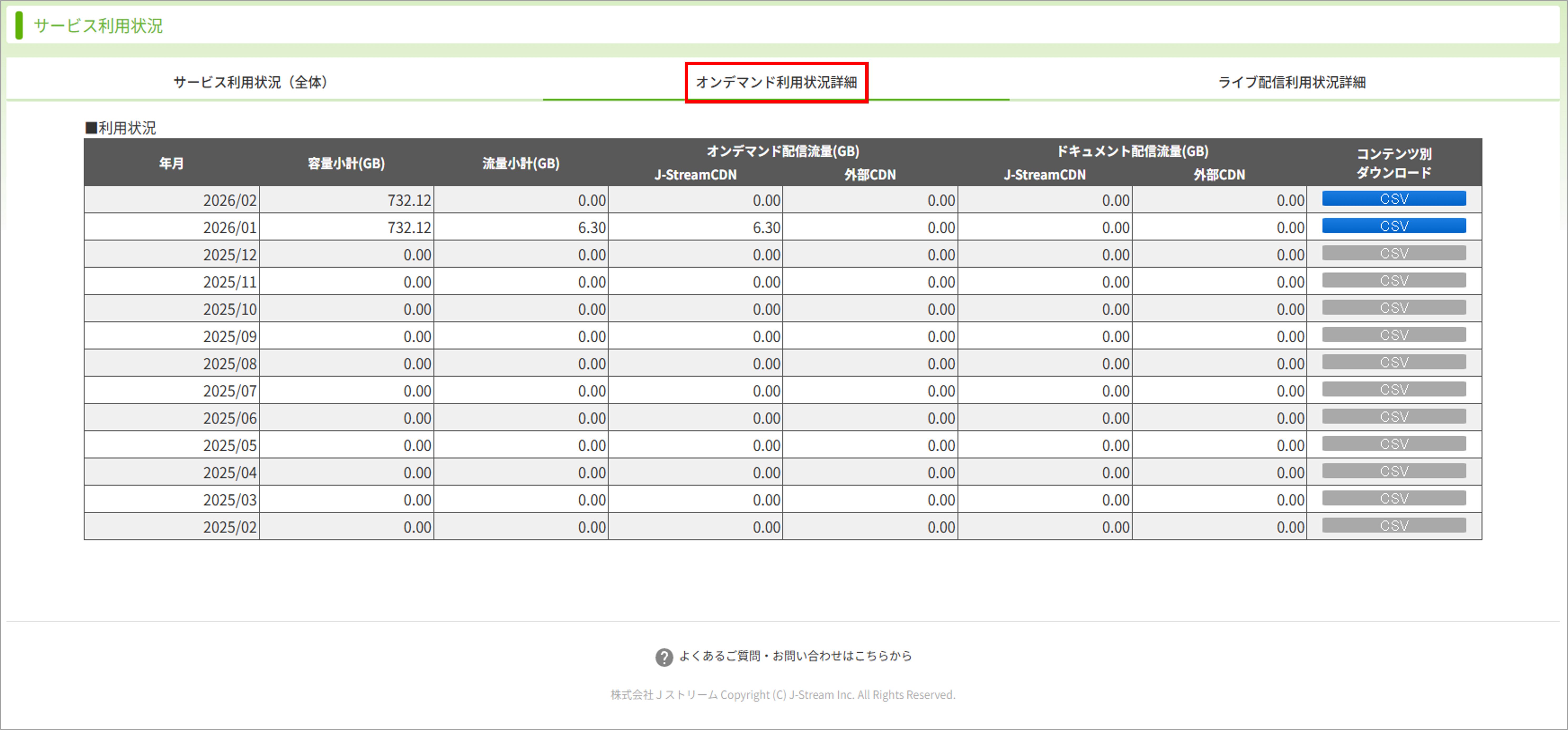This screenshot has width=1568, height=730.
Task: Click the オンデマンド配信流量(GB) header
Action: pyautogui.click(x=783, y=151)
